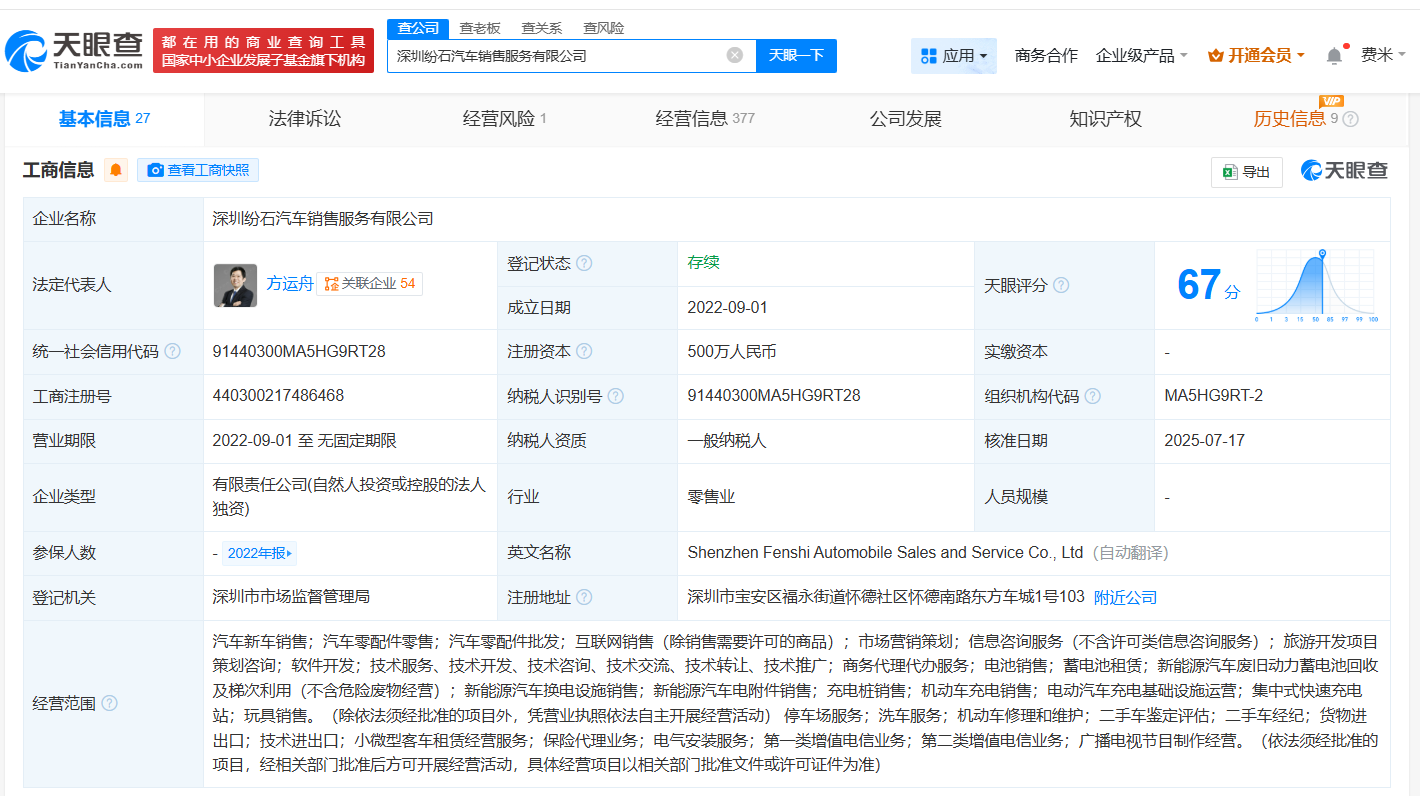Click the 关联企业 54 tag
Viewport: 1420px width, 796px height.
click(x=369, y=284)
